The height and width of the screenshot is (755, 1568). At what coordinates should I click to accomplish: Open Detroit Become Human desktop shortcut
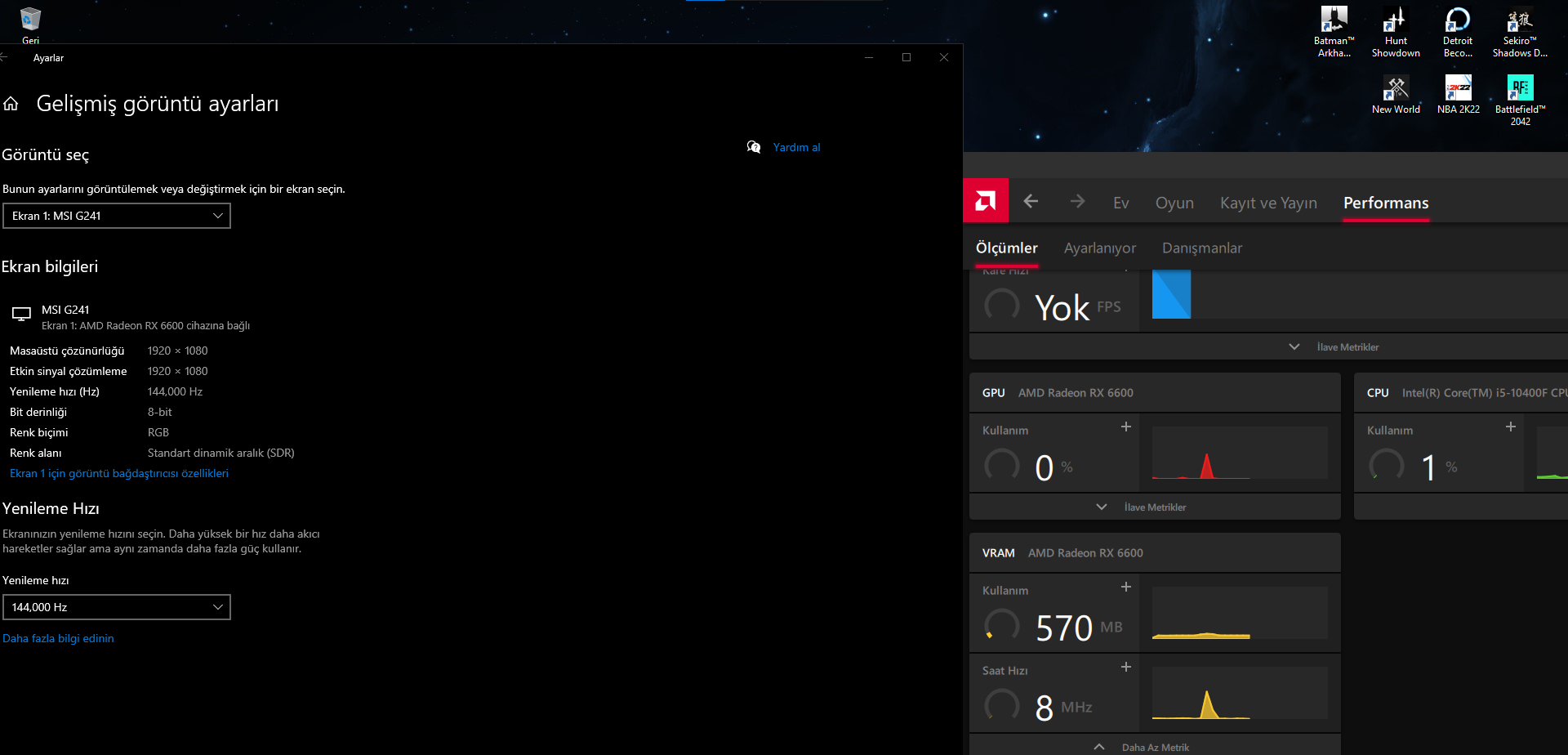[x=1458, y=33]
